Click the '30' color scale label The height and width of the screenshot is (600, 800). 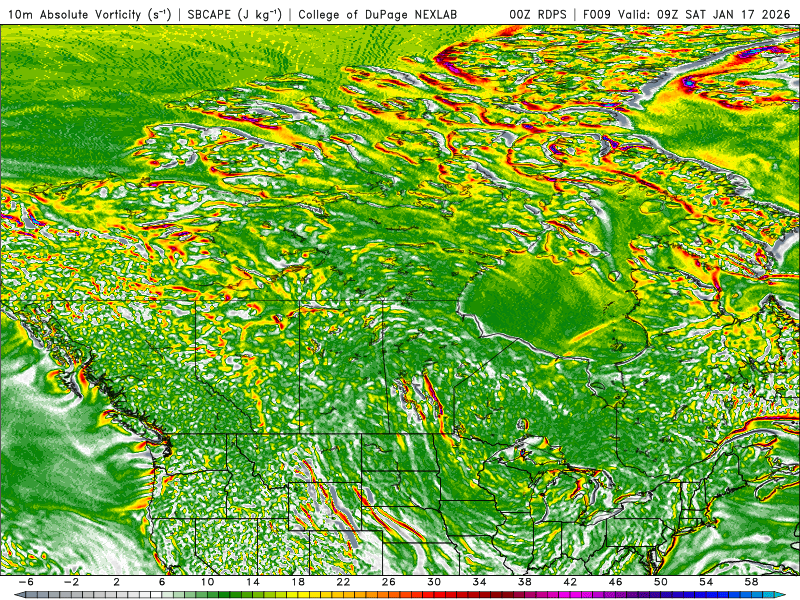[434, 582]
